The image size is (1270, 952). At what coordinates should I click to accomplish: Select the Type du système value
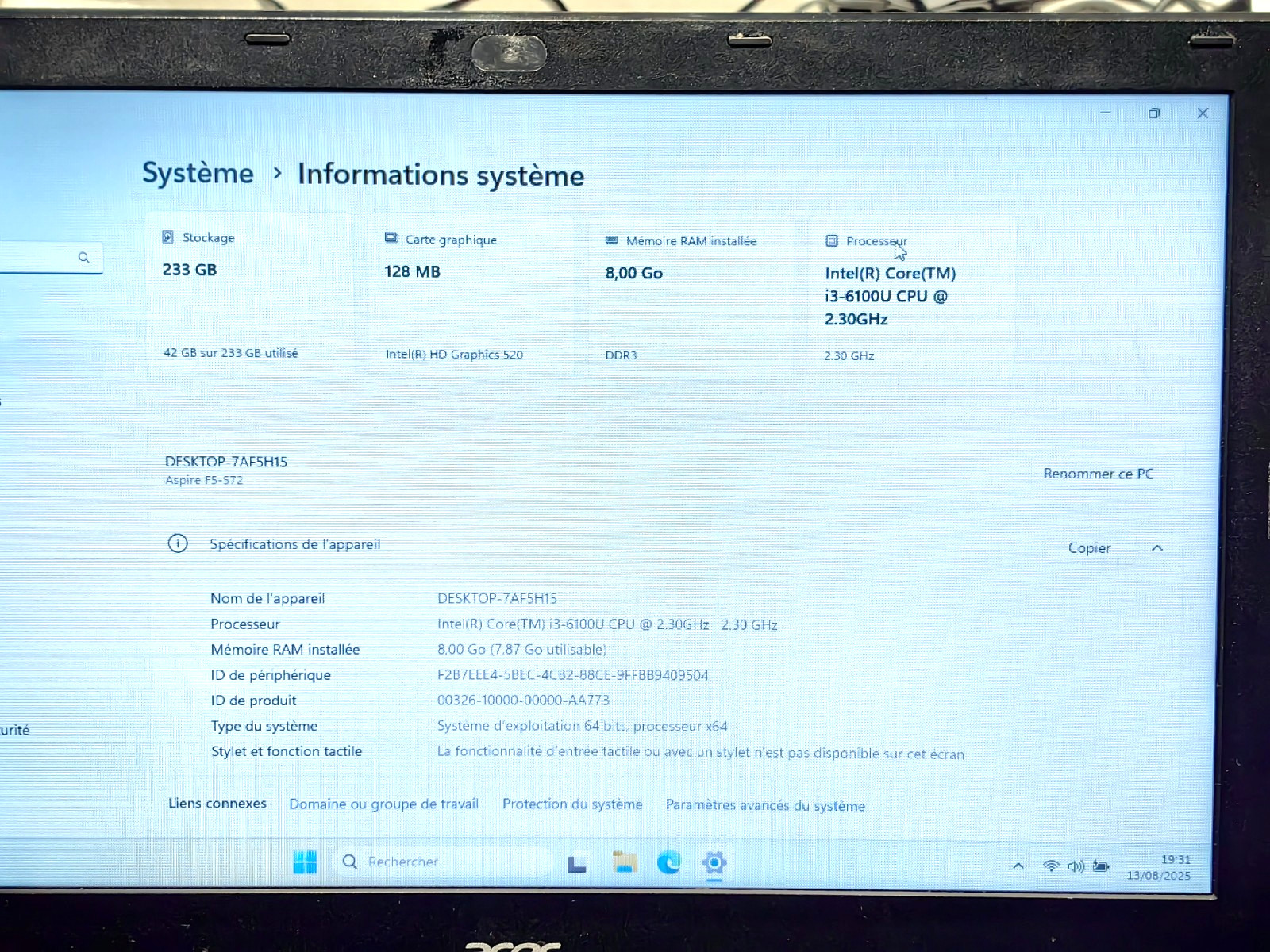pyautogui.click(x=583, y=726)
